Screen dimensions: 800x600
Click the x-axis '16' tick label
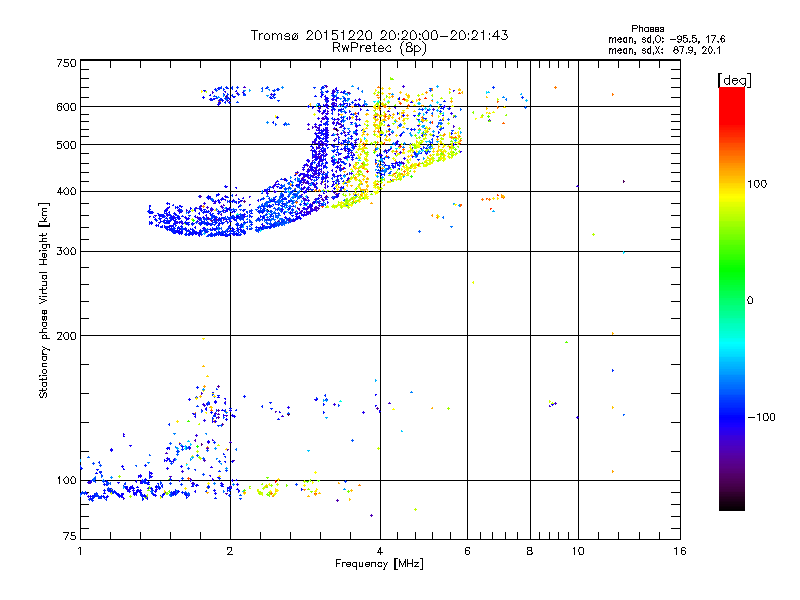pyautogui.click(x=680, y=551)
